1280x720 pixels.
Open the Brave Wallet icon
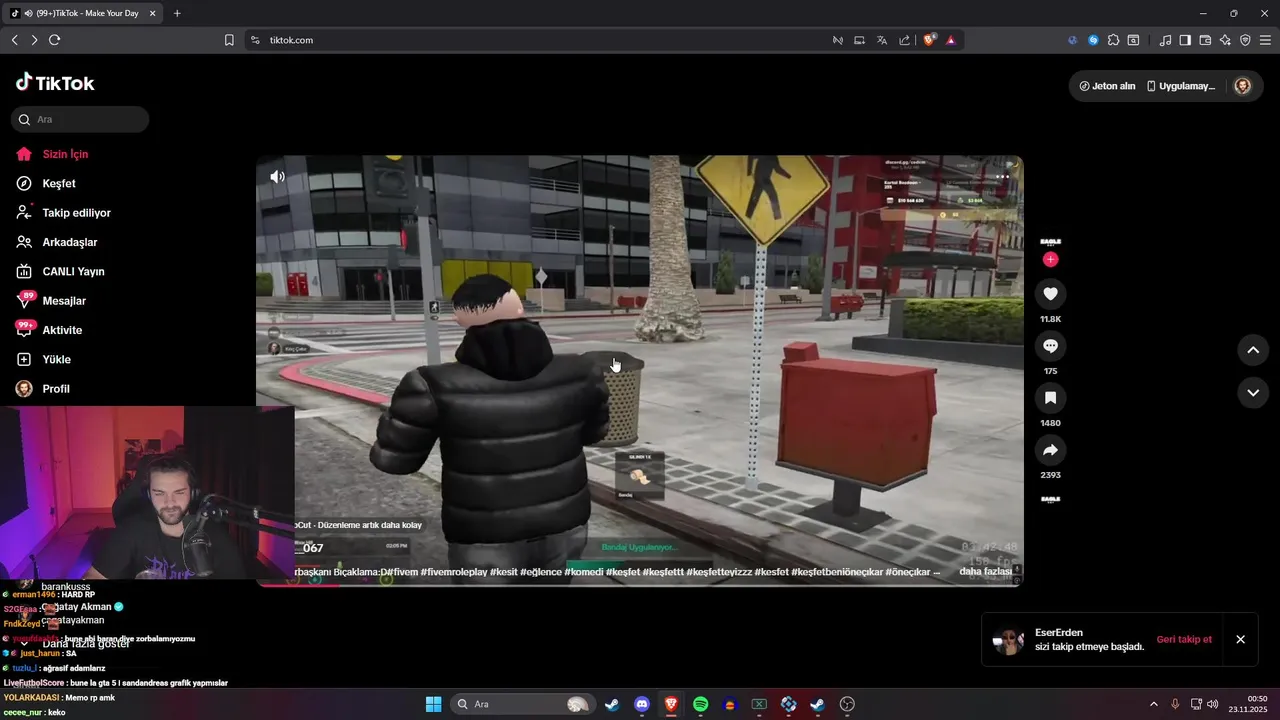point(1205,40)
